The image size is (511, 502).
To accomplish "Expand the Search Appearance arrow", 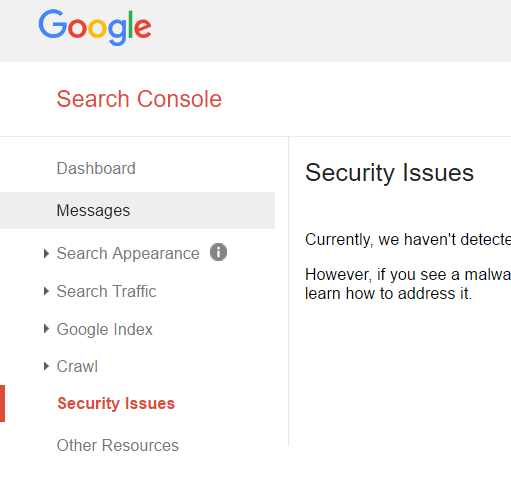I will tap(46, 254).
